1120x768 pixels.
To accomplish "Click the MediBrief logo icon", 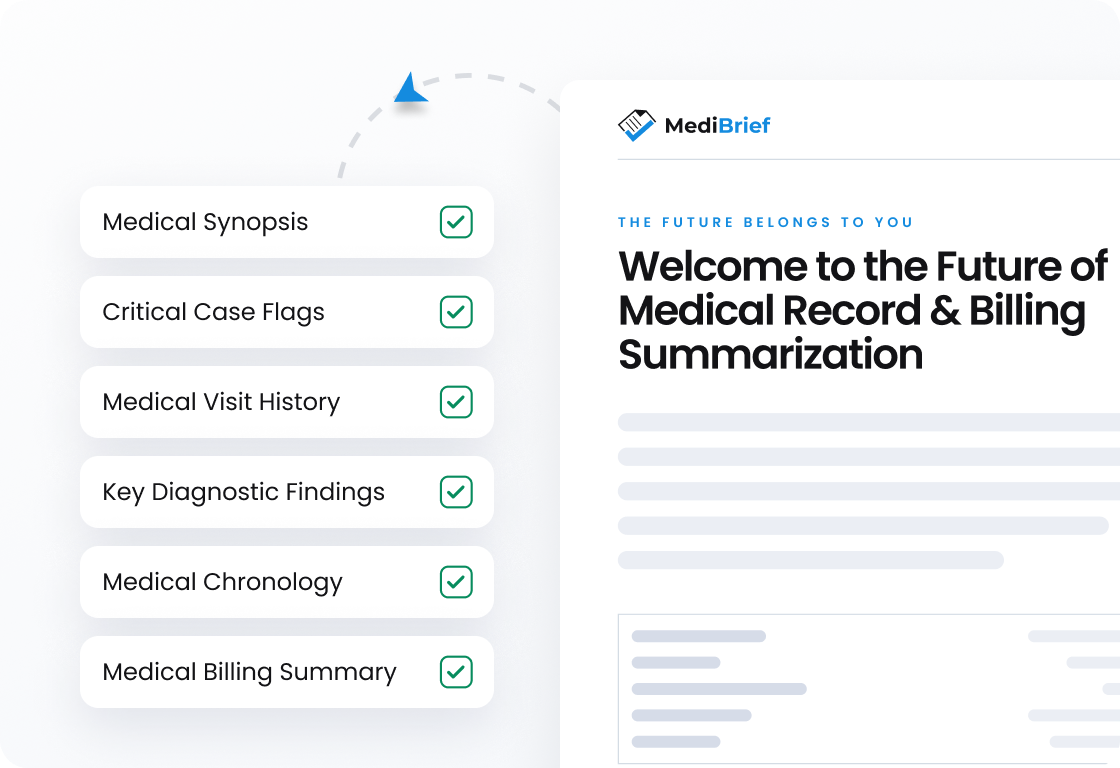I will pyautogui.click(x=636, y=125).
